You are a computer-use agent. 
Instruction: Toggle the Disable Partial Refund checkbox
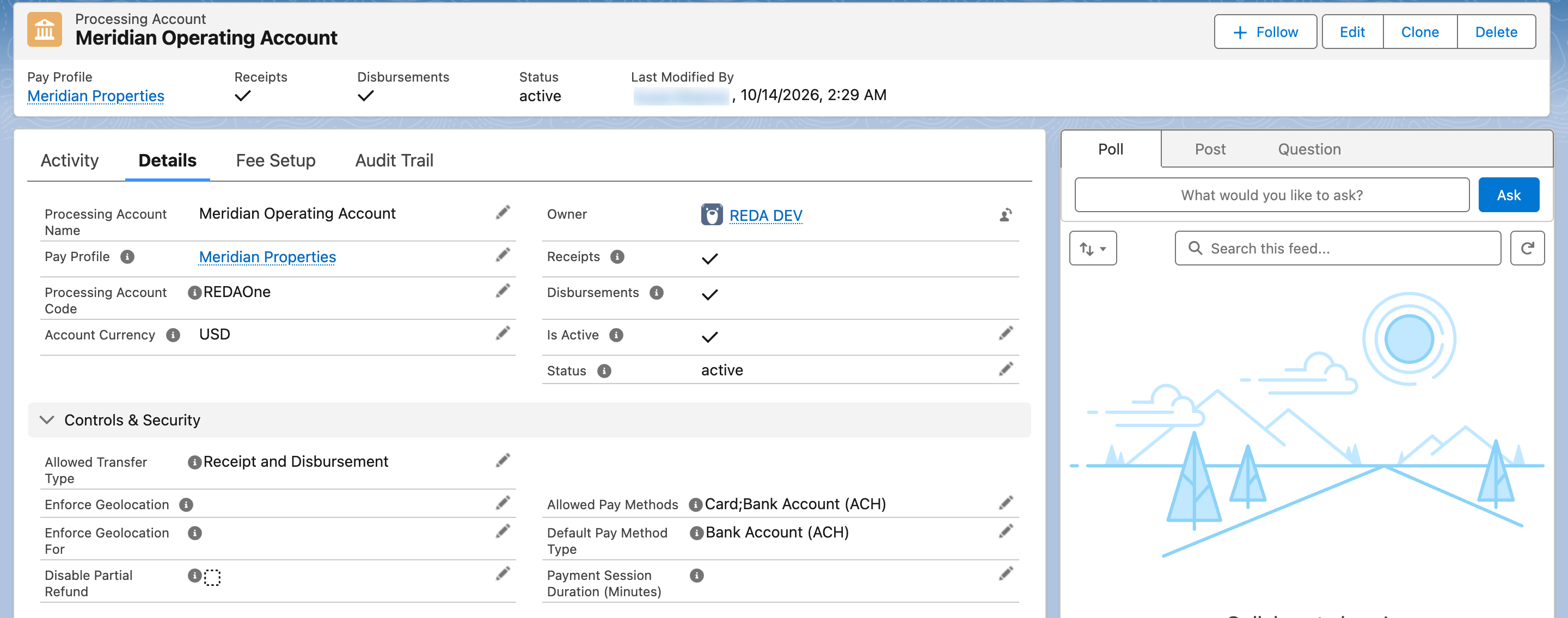click(212, 577)
